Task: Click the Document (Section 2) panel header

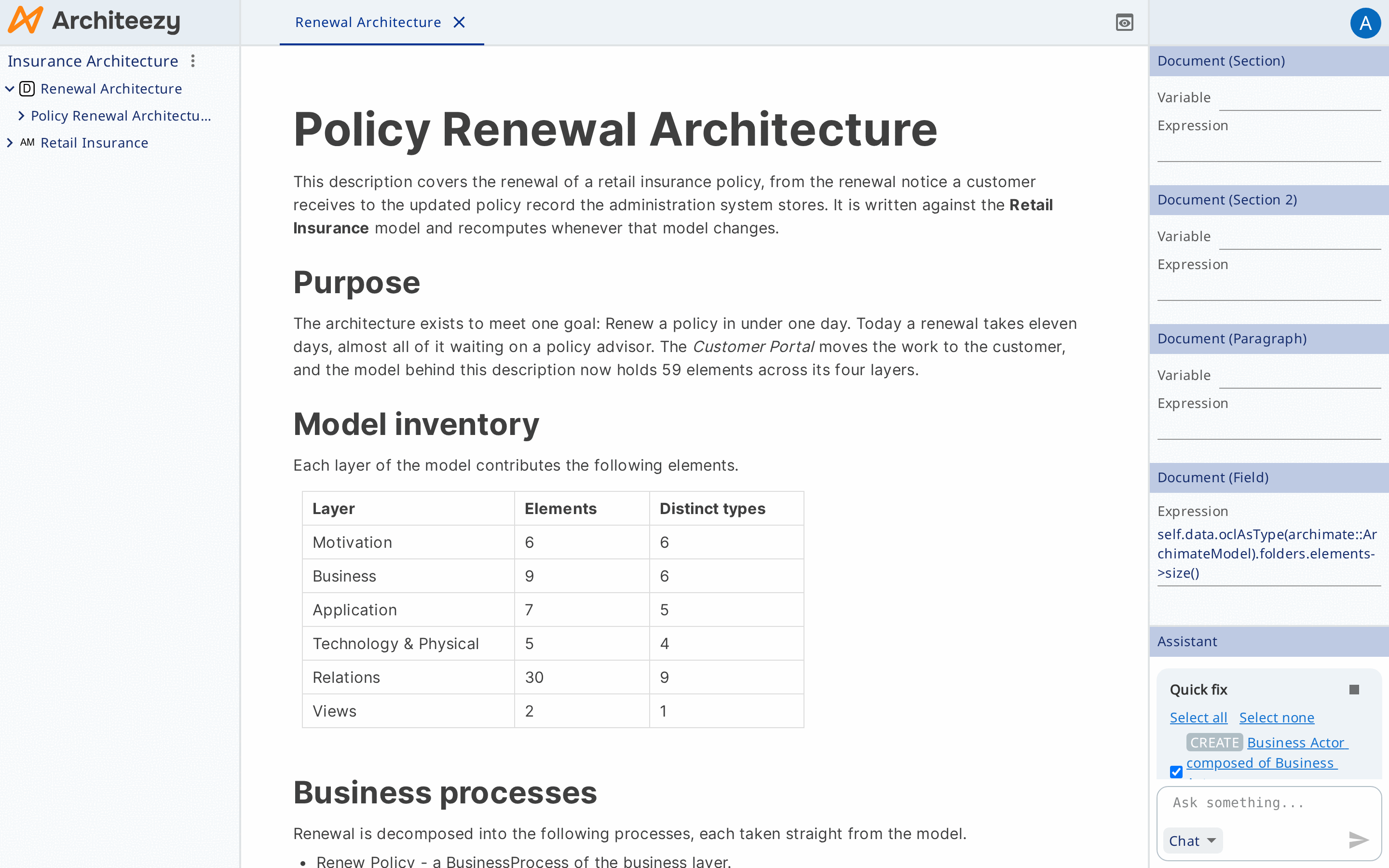Action: pyautogui.click(x=1269, y=200)
